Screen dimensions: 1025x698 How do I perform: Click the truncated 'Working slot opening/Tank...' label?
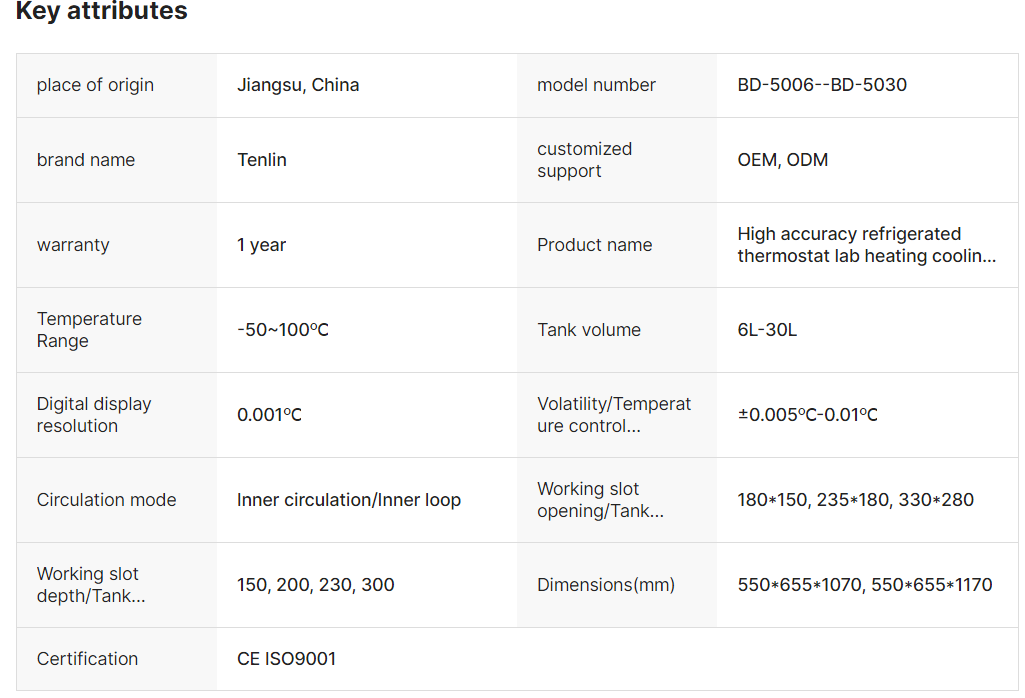(600, 500)
